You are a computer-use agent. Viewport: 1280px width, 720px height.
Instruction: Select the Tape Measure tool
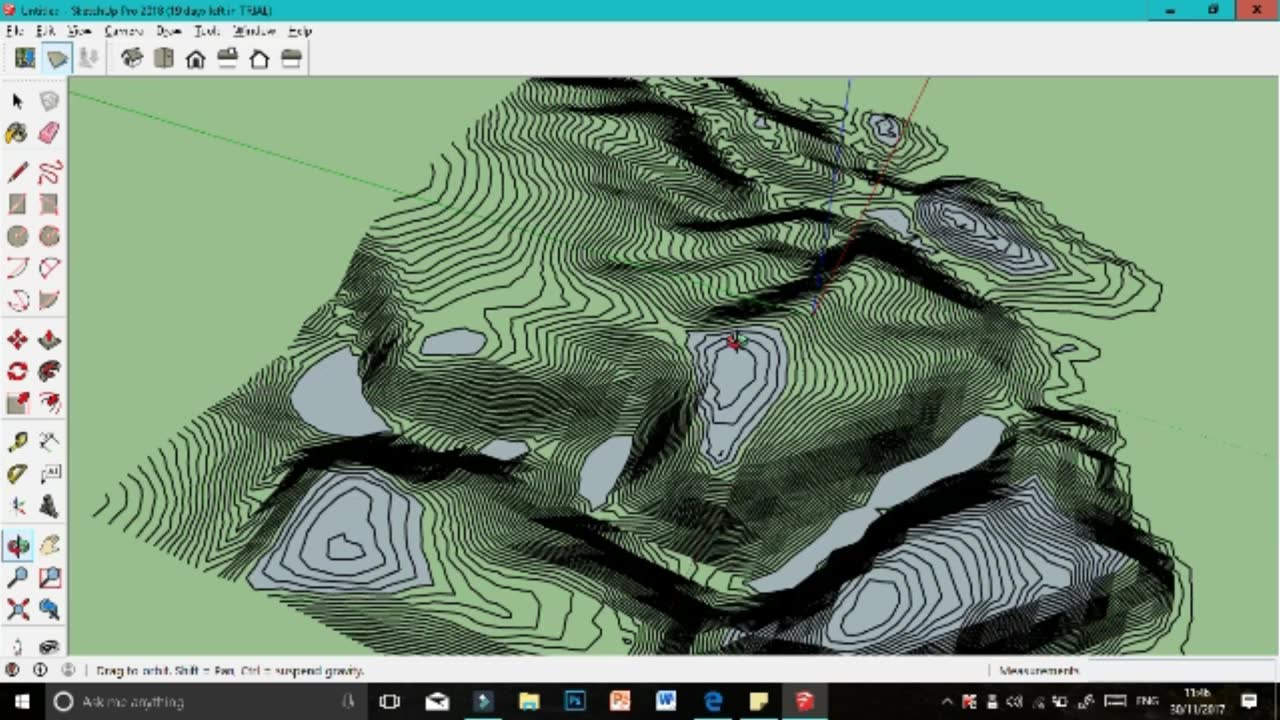[x=17, y=442]
